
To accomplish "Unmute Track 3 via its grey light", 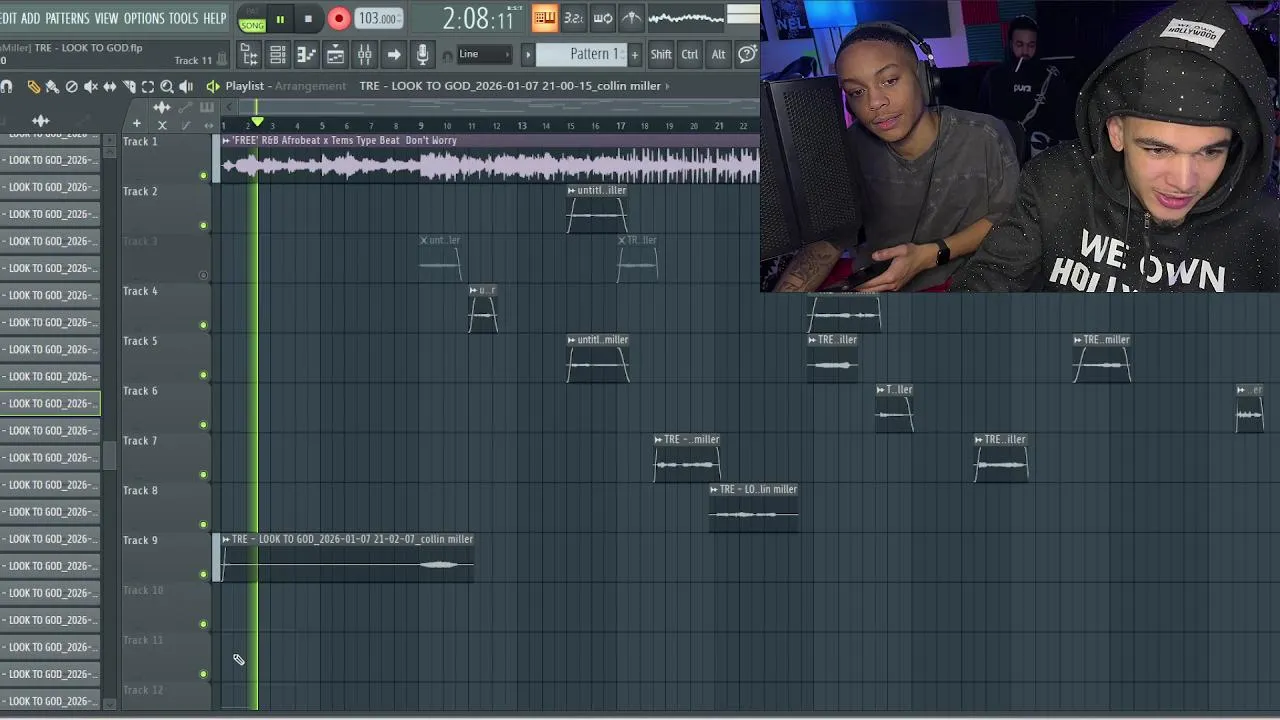I will click(203, 275).
